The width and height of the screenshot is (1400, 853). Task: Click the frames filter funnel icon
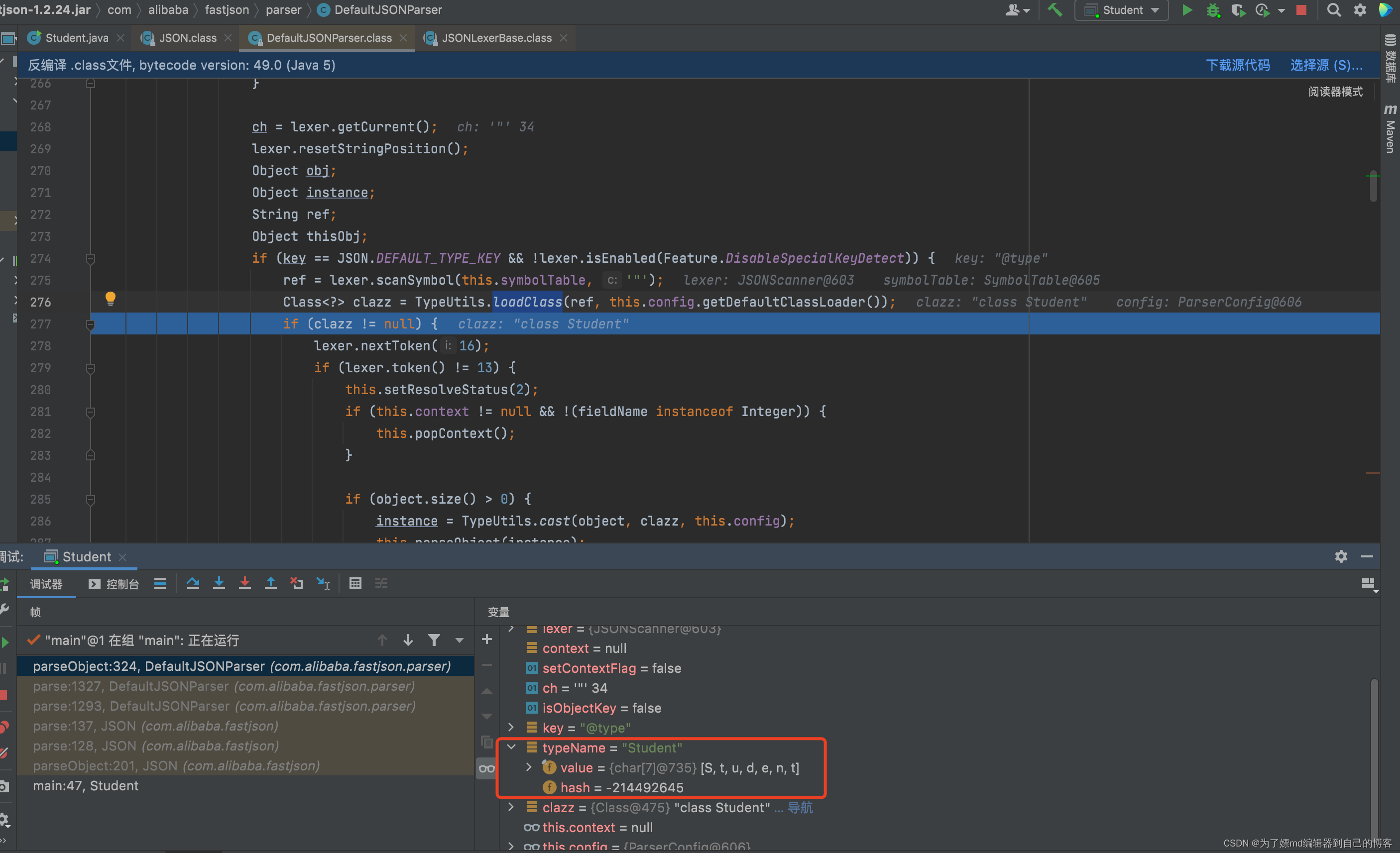[434, 640]
